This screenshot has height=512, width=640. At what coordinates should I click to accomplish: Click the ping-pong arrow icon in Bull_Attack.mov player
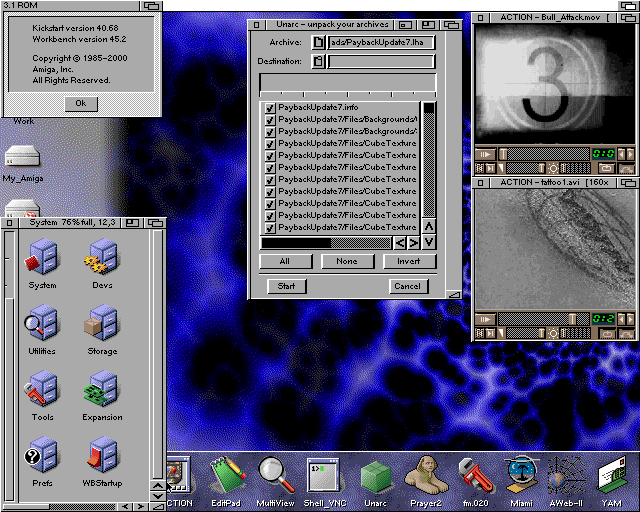coord(627,168)
